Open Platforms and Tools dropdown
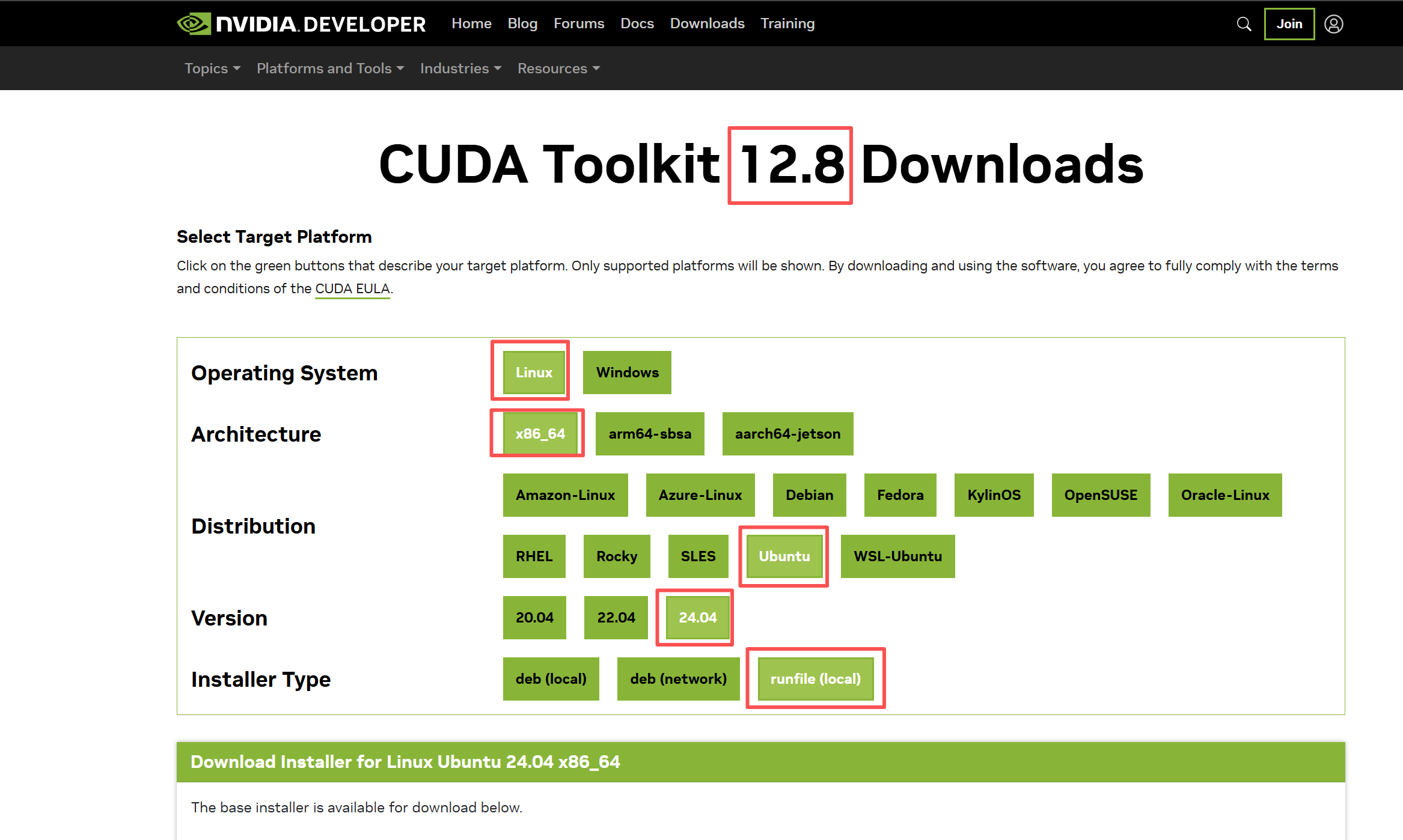The image size is (1403, 840). (330, 68)
